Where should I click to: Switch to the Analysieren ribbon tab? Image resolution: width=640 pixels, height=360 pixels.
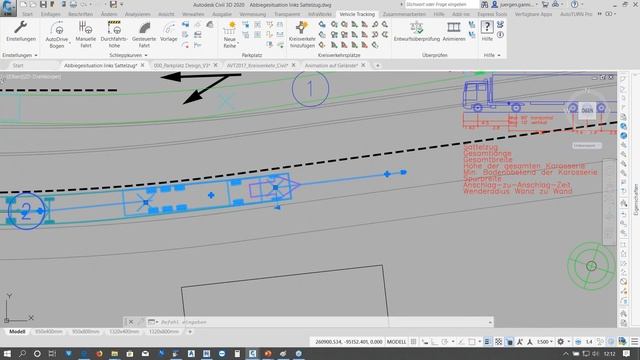[138, 14]
